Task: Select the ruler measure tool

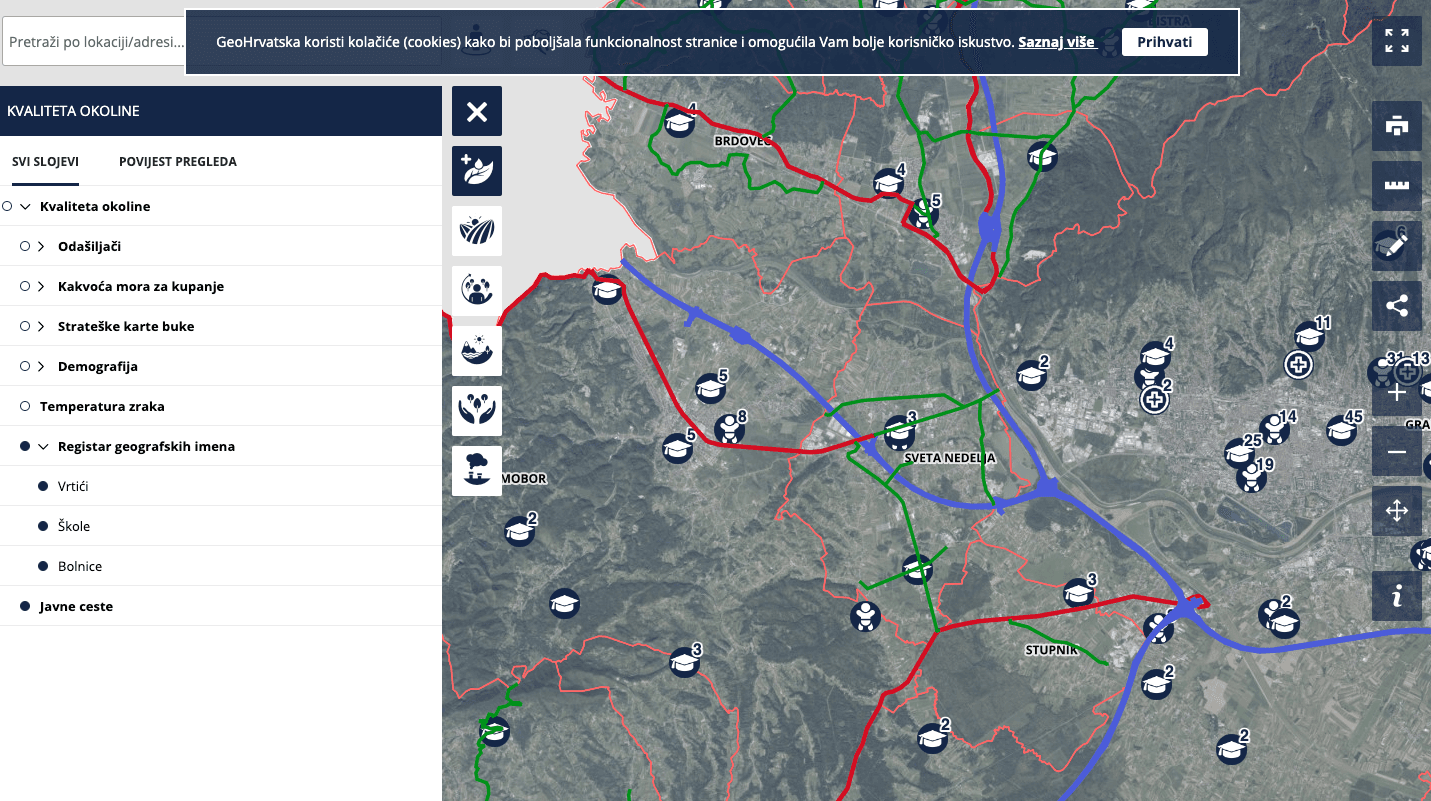Action: (1397, 186)
